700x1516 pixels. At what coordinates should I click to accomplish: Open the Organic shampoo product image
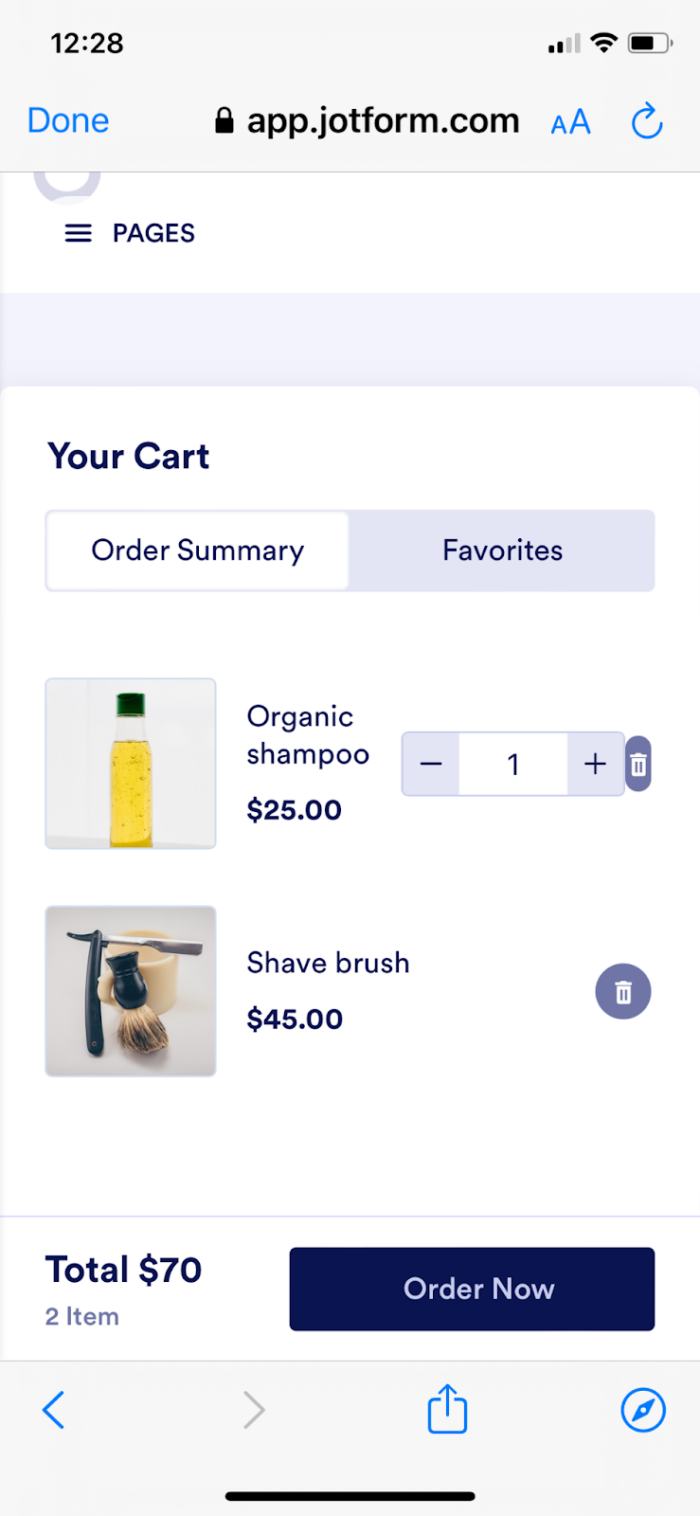(x=131, y=763)
